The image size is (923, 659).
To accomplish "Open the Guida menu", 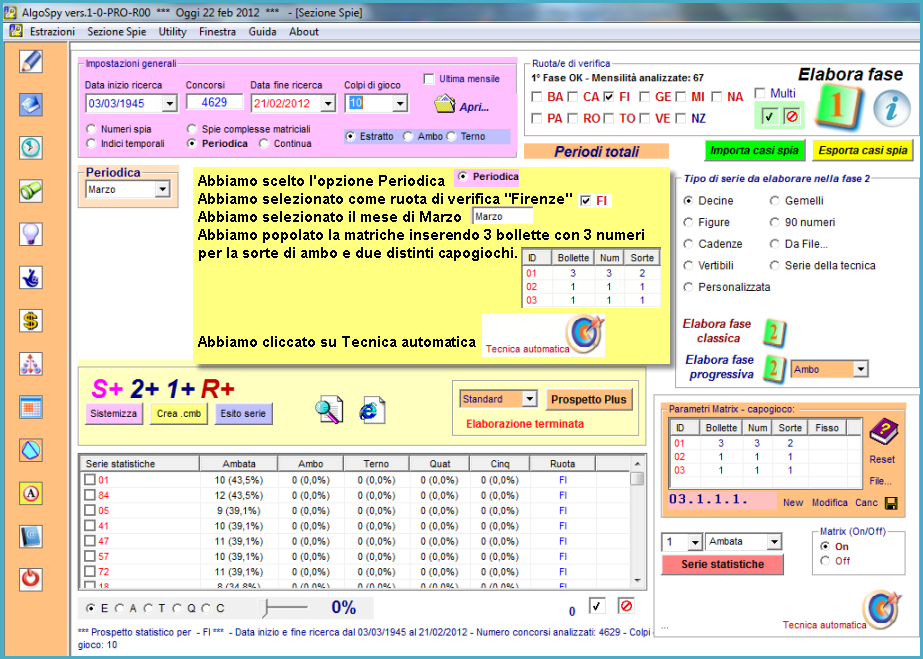I will click(x=263, y=32).
